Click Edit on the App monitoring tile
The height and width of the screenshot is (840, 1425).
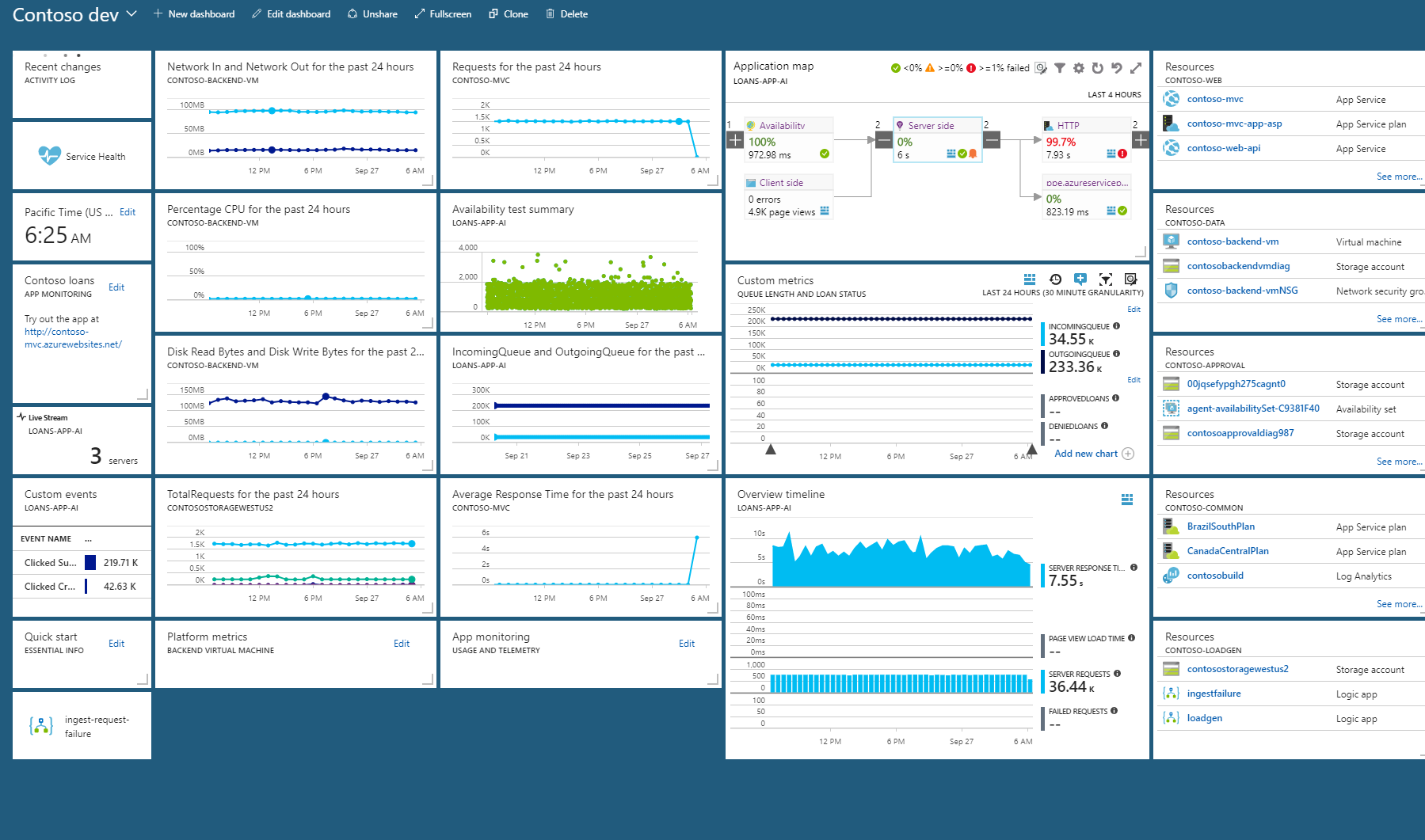pyautogui.click(x=687, y=644)
